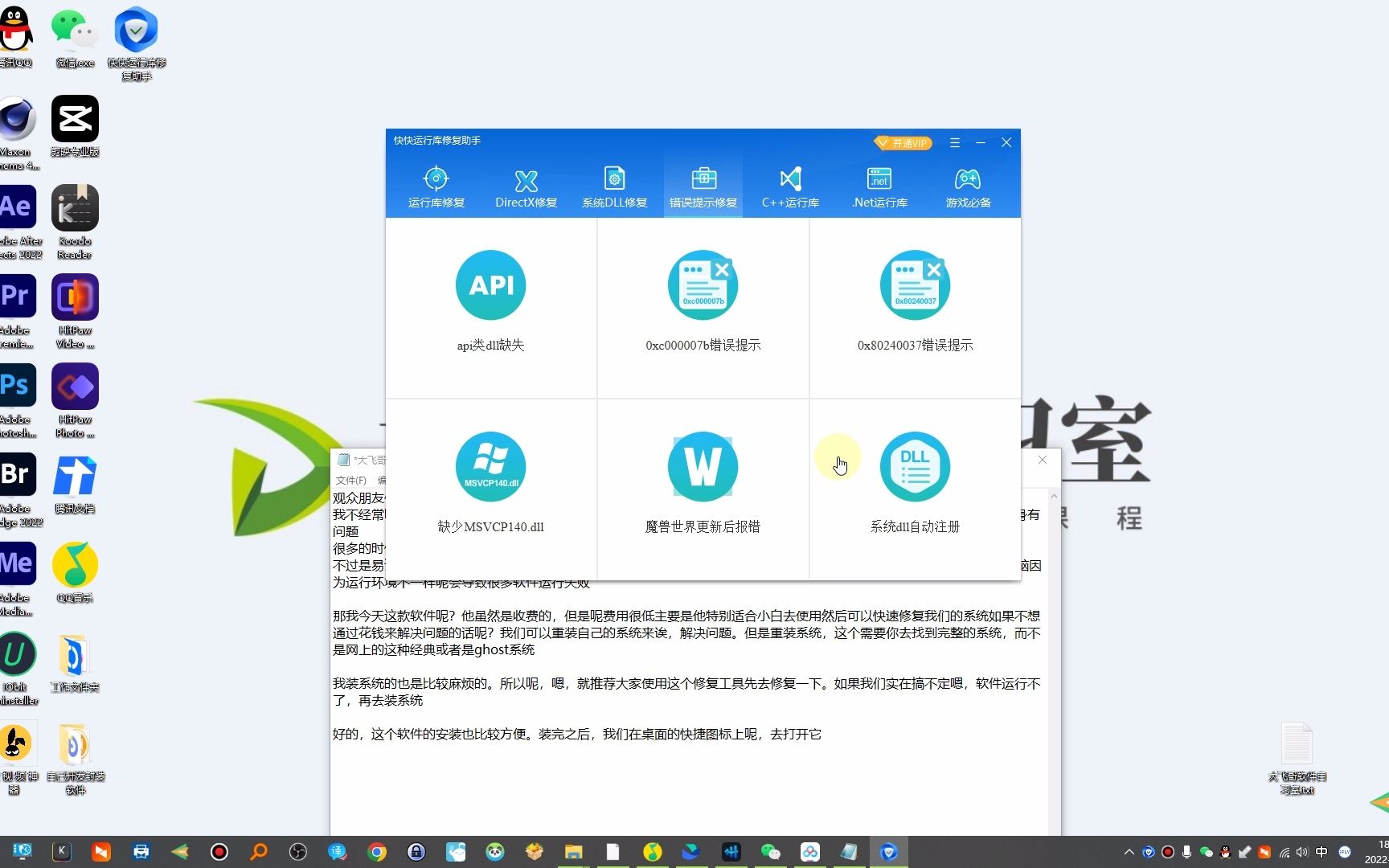Open Adobe Media Encoder desktop icon
Viewport: 1389px width, 868px height.
coord(17,579)
